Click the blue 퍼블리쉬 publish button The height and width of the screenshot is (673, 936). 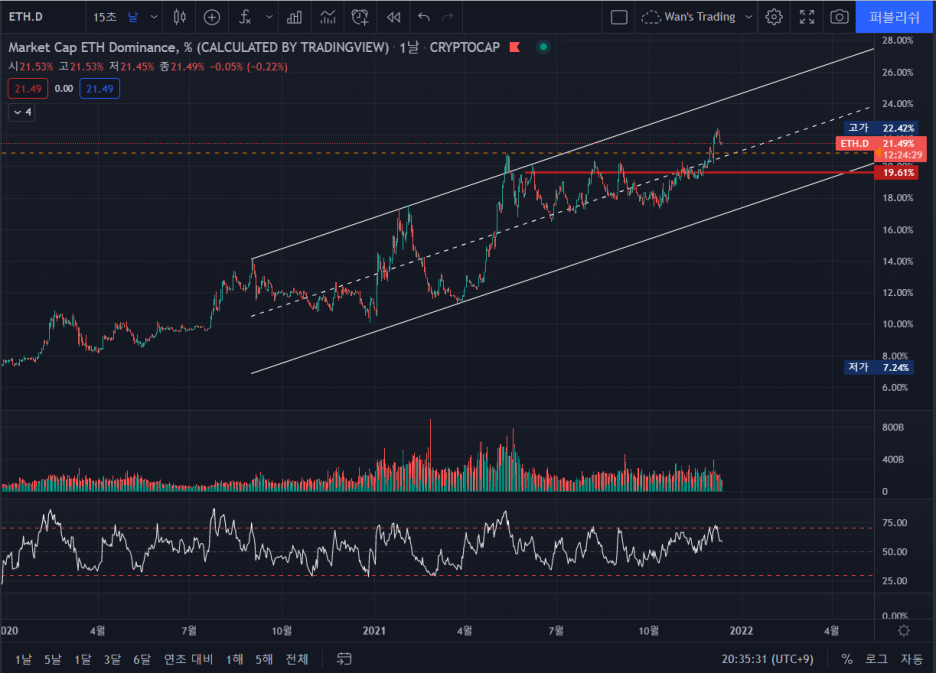point(895,17)
